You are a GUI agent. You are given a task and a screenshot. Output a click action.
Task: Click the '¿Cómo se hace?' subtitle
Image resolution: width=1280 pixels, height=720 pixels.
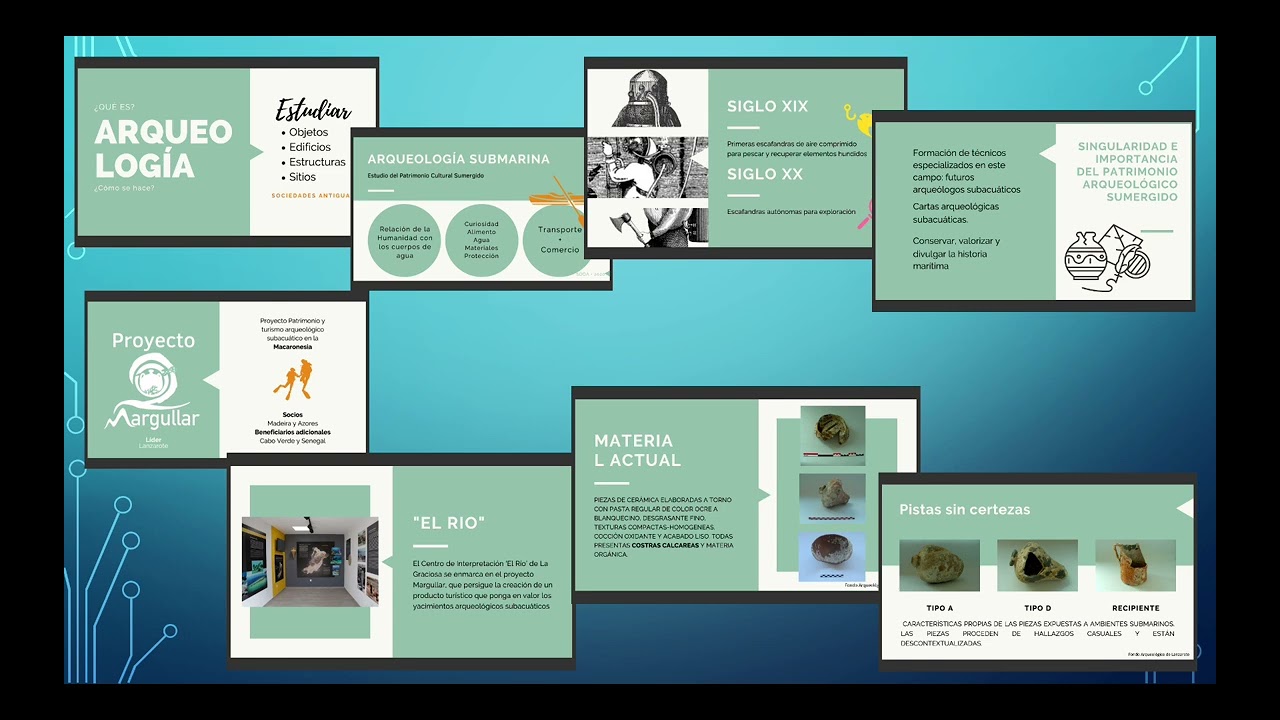[124, 188]
